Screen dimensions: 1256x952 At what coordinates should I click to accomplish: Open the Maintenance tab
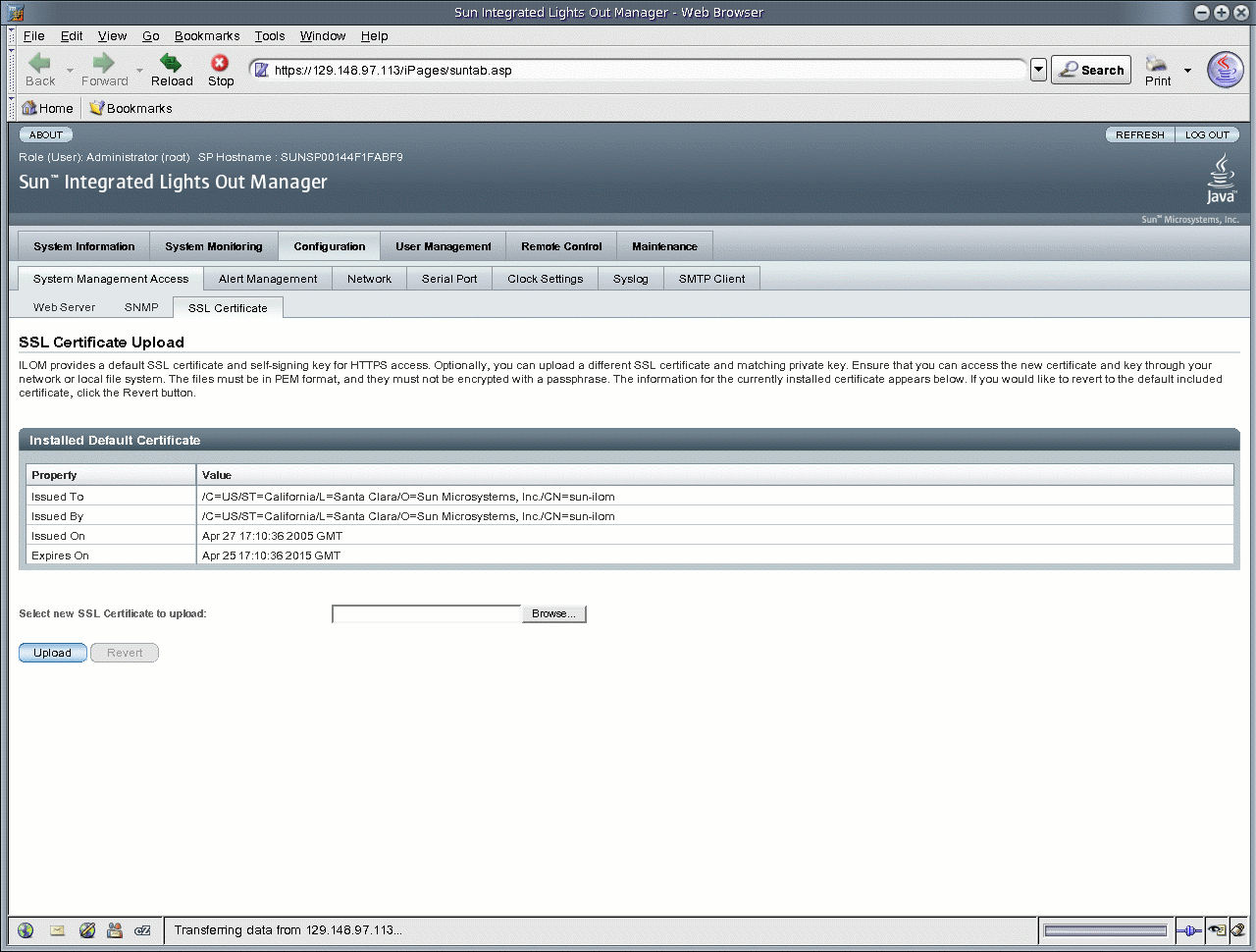coord(664,246)
